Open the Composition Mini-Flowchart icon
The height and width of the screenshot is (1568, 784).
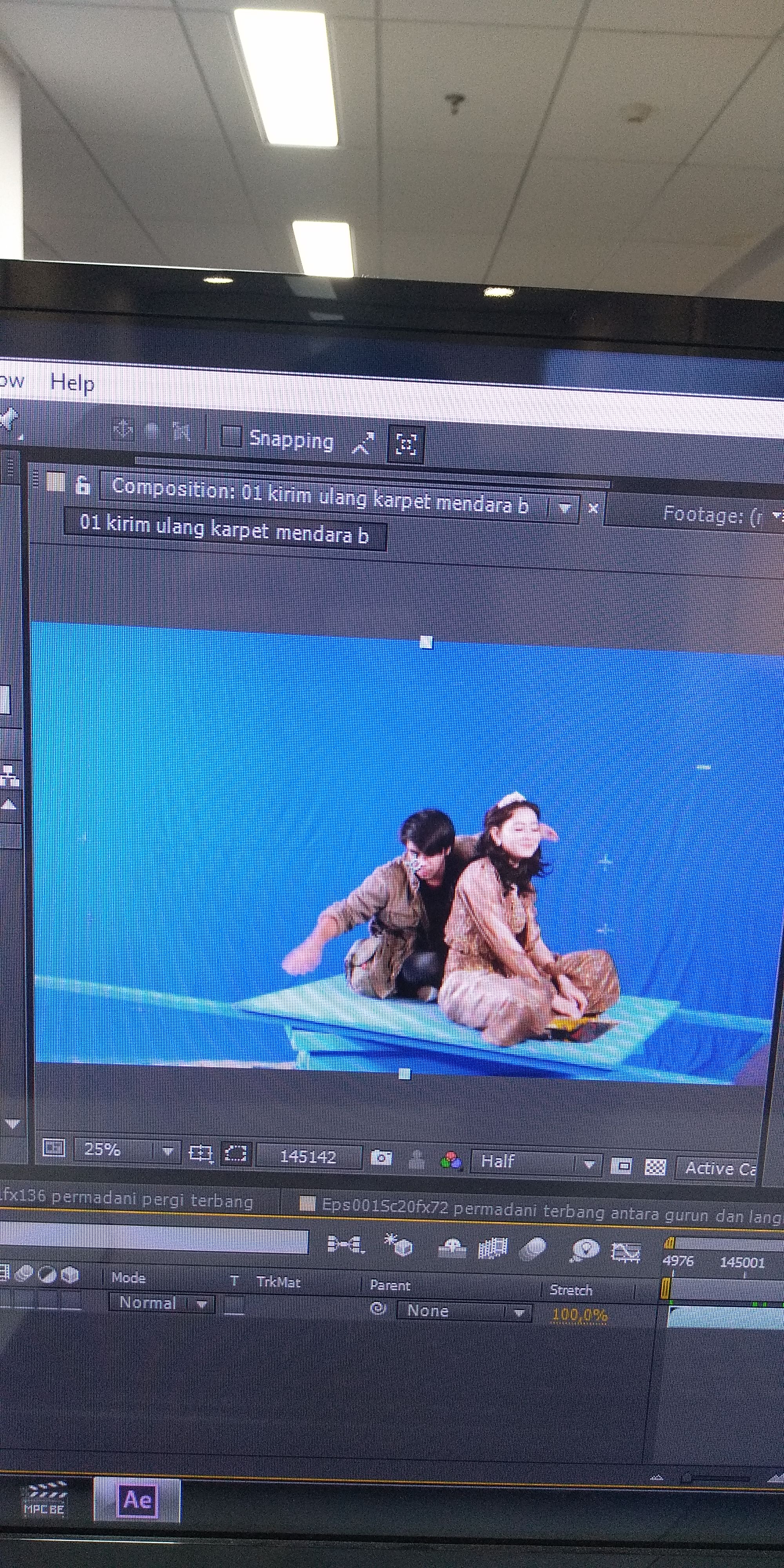tap(346, 1243)
